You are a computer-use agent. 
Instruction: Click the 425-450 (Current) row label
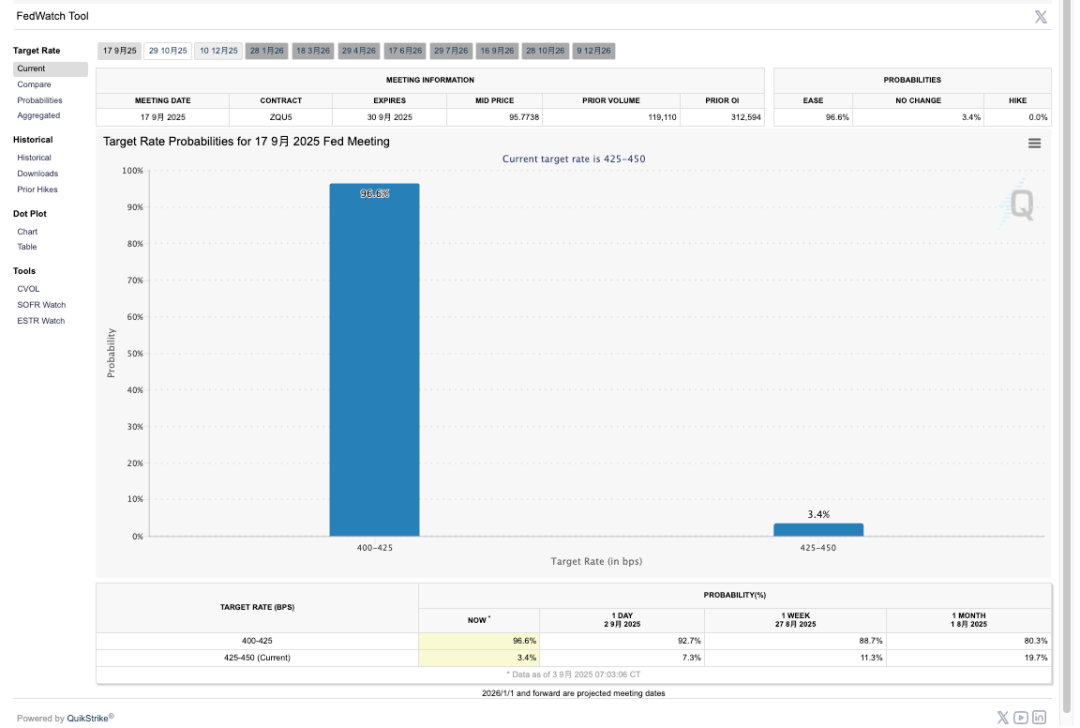coord(257,658)
